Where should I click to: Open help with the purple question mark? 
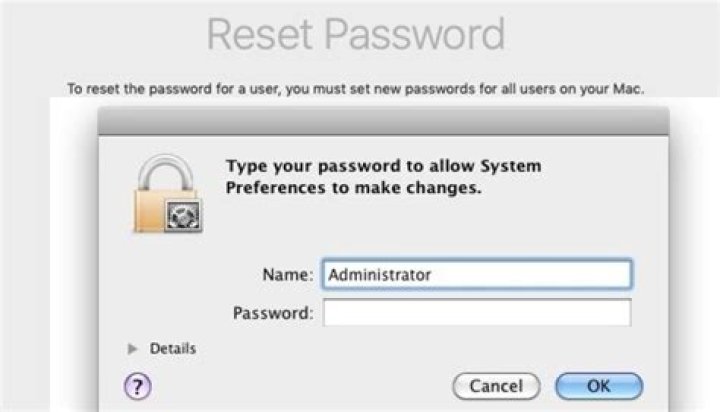[137, 384]
